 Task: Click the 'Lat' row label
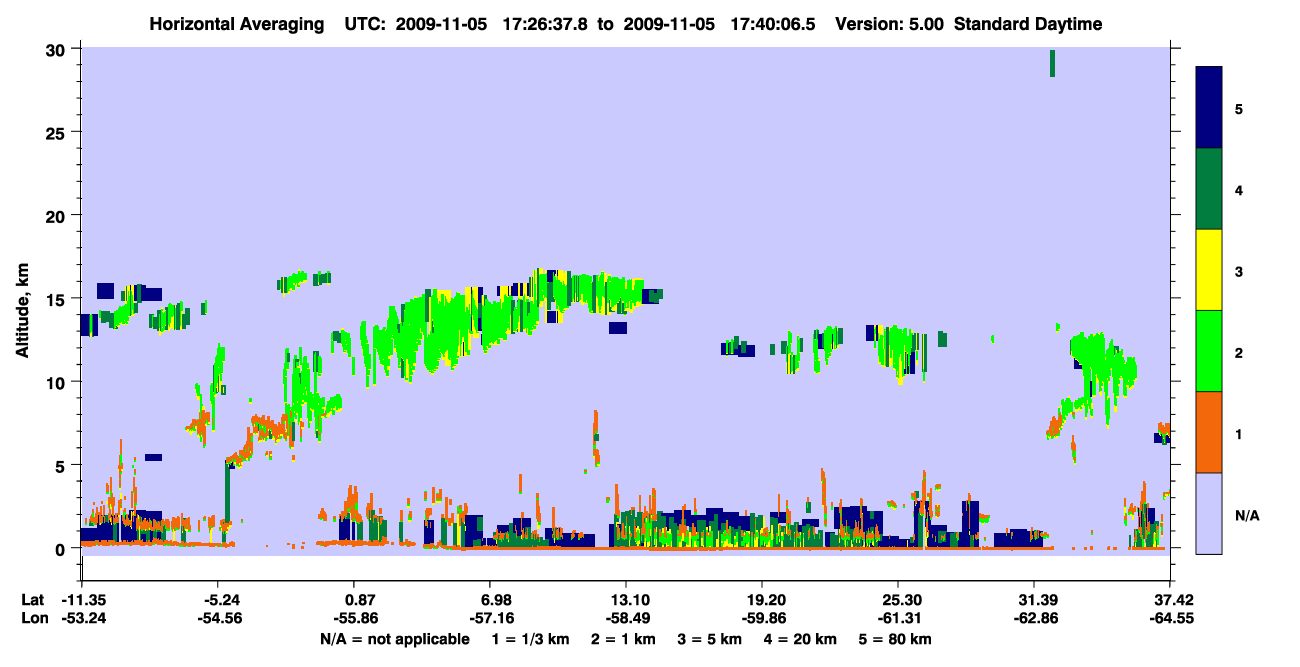pos(33,600)
